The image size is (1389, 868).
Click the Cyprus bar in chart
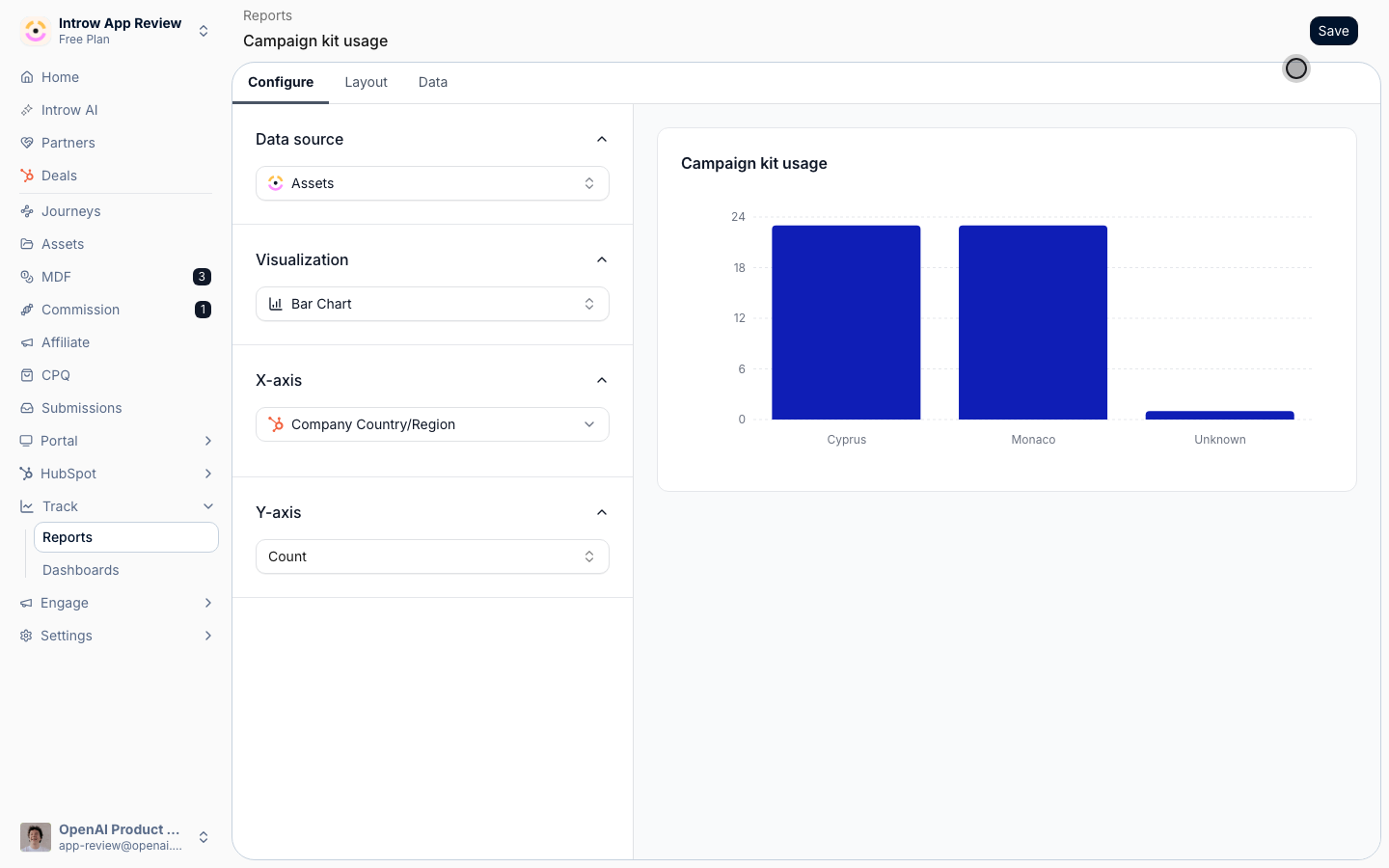point(846,322)
